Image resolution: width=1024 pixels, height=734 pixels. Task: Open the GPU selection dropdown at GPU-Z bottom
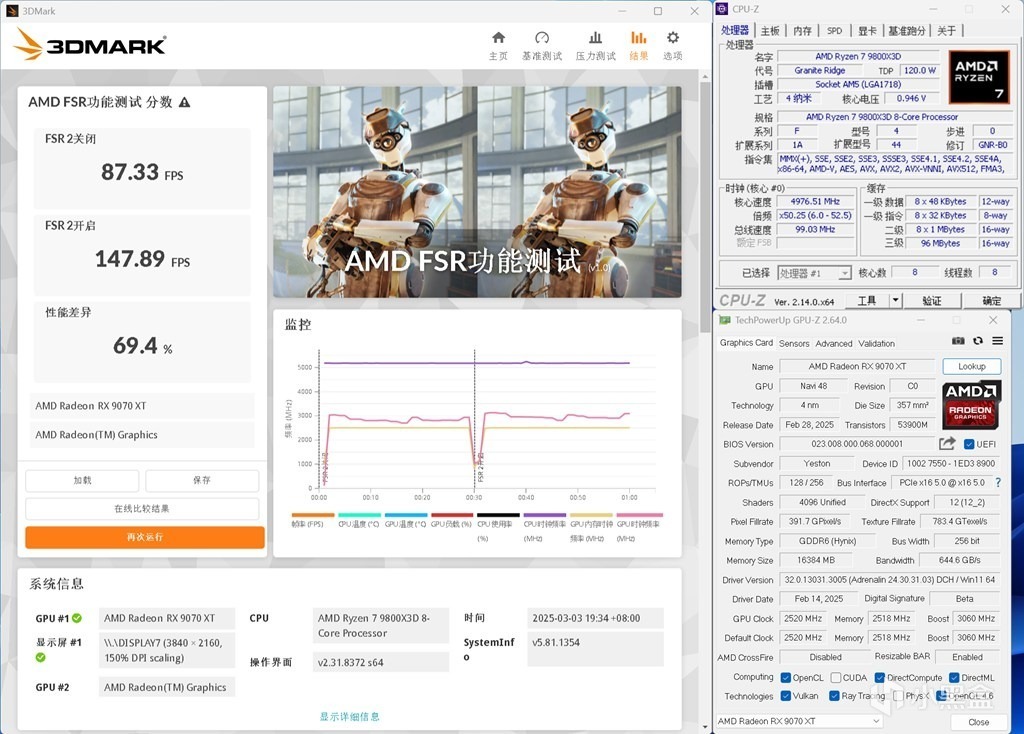[x=799, y=721]
